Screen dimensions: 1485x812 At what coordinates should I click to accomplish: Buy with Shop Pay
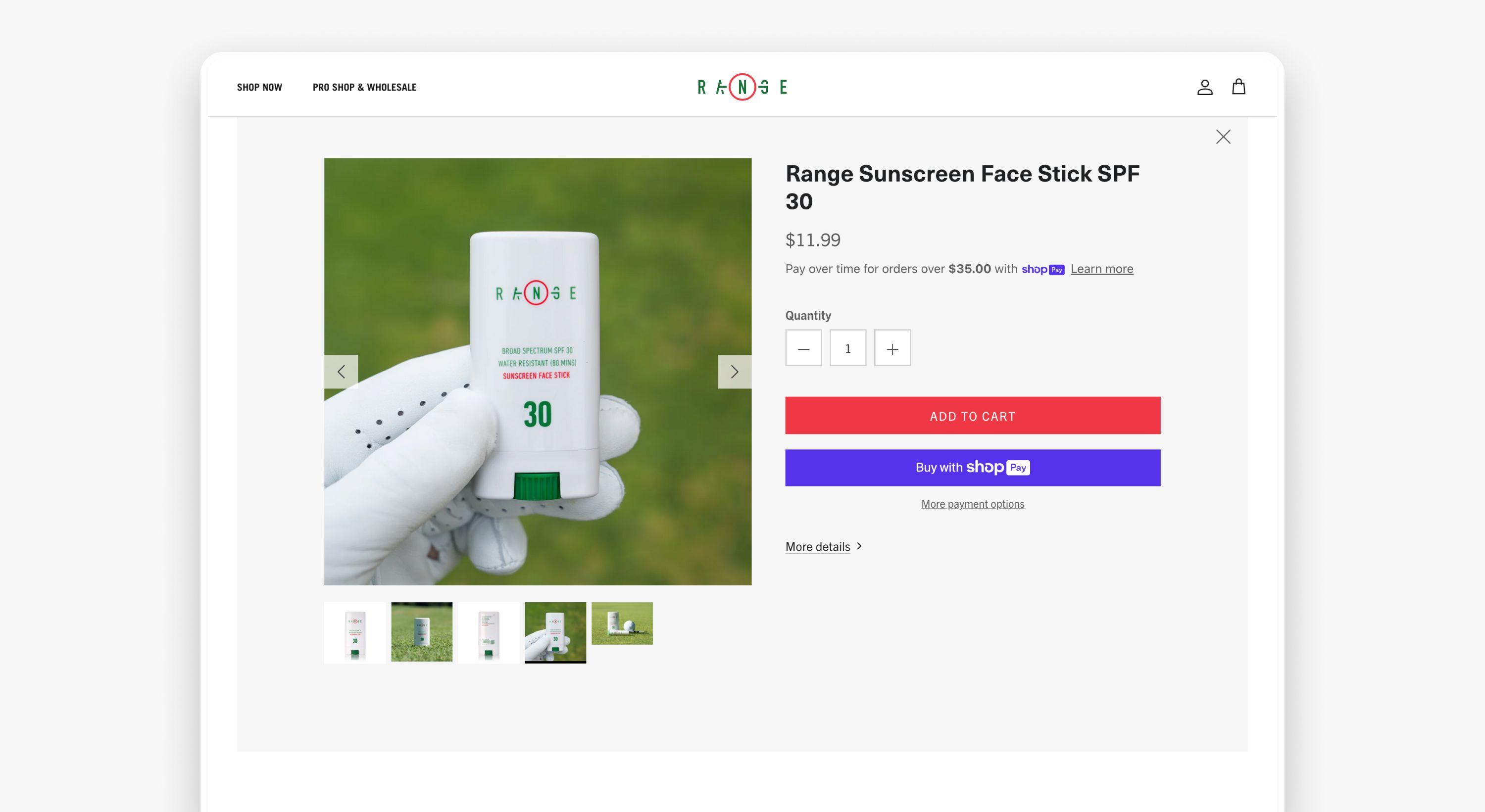pos(973,468)
